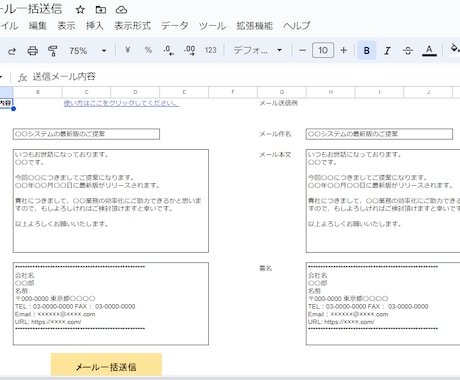Select the paint format tool

point(53,51)
